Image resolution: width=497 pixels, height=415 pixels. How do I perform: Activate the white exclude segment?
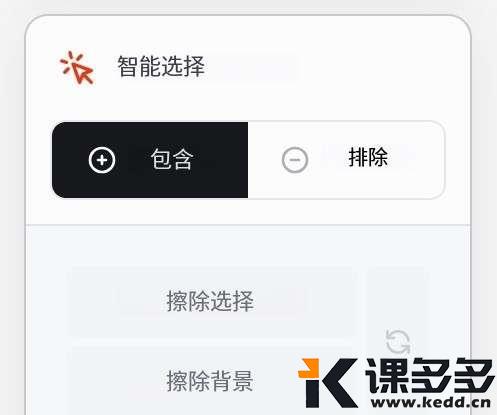[346, 160]
